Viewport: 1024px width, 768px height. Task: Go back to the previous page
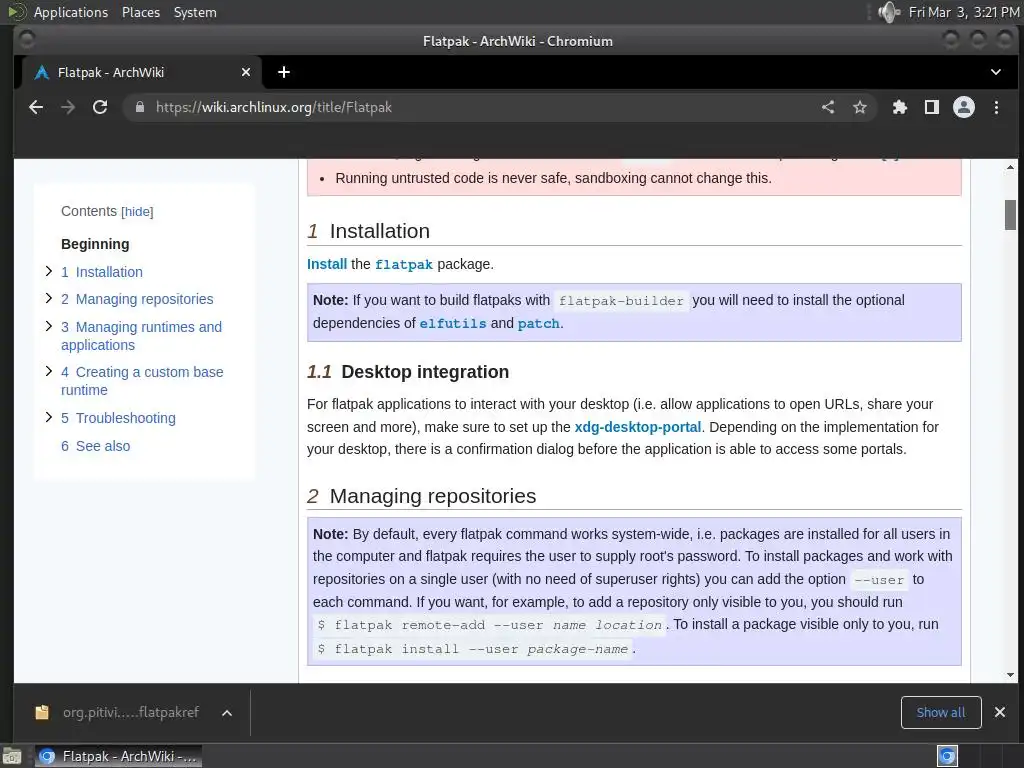pos(36,107)
